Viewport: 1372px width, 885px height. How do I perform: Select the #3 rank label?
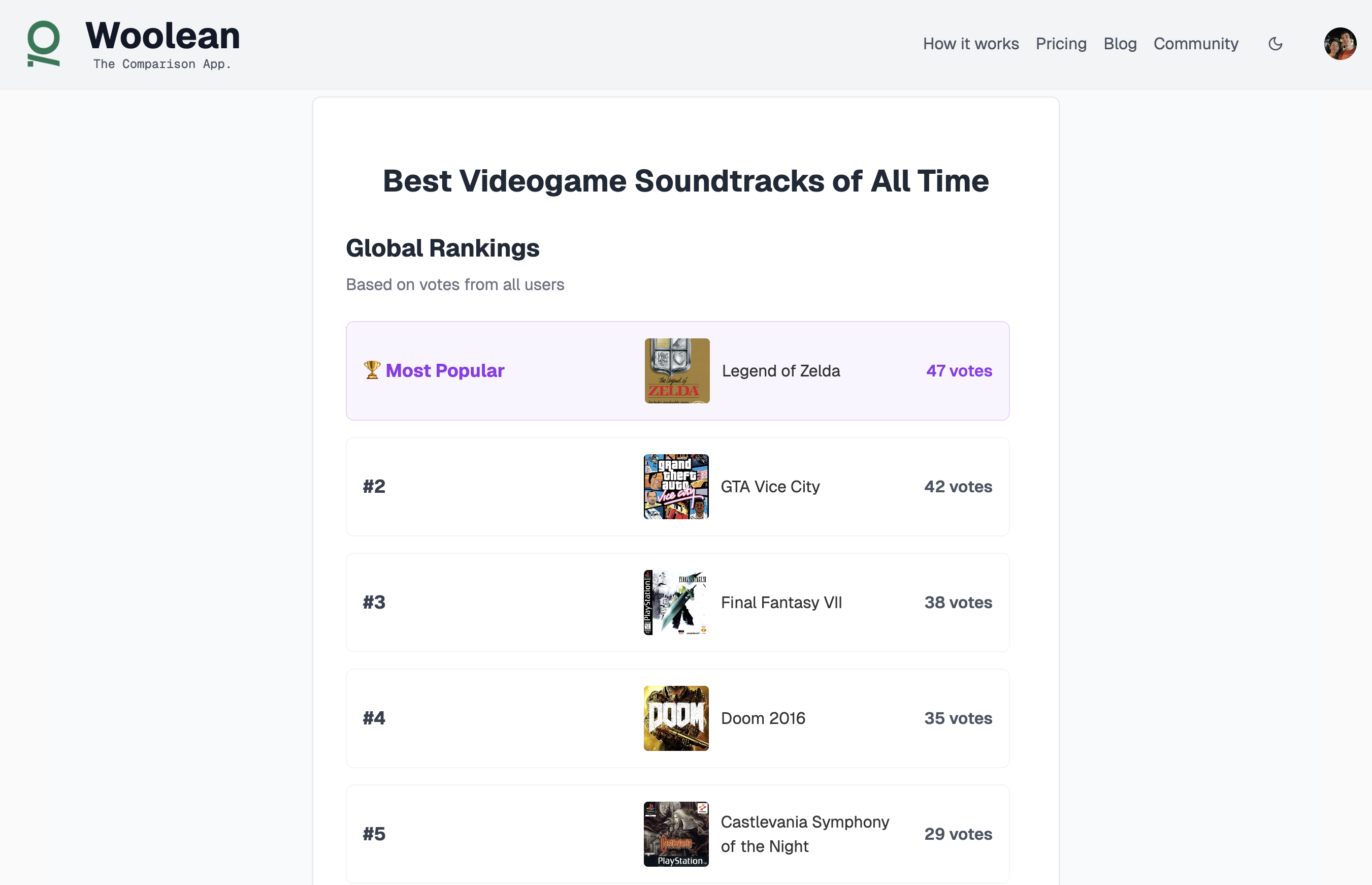(374, 602)
